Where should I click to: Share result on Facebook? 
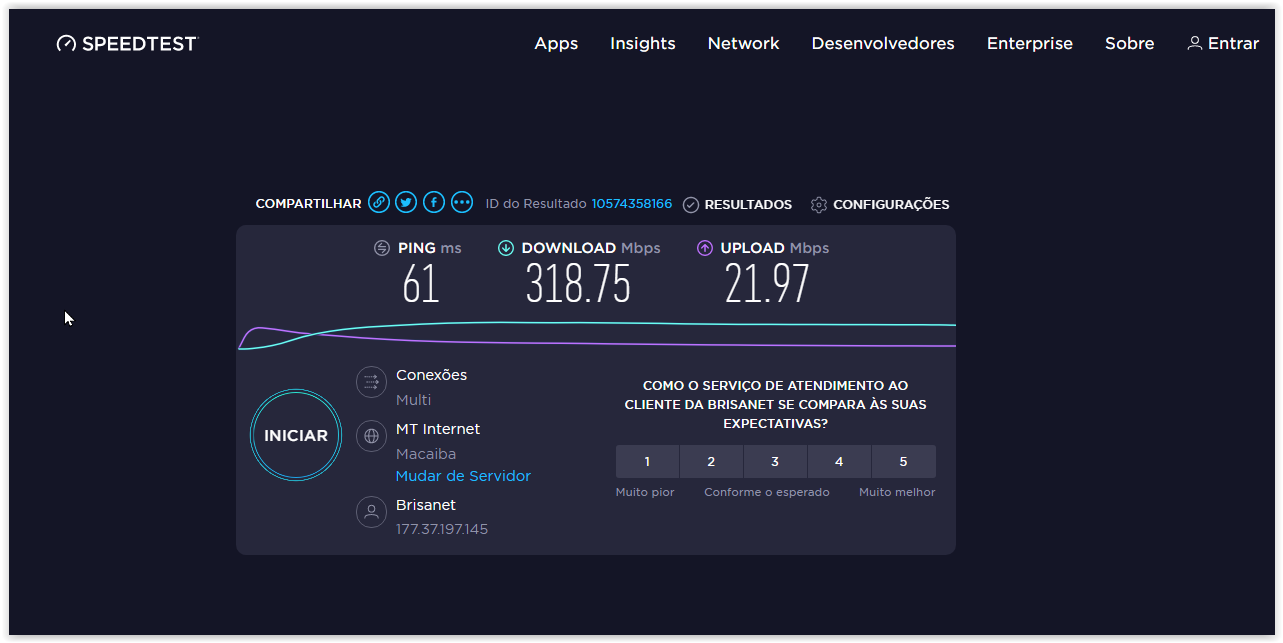pos(434,202)
